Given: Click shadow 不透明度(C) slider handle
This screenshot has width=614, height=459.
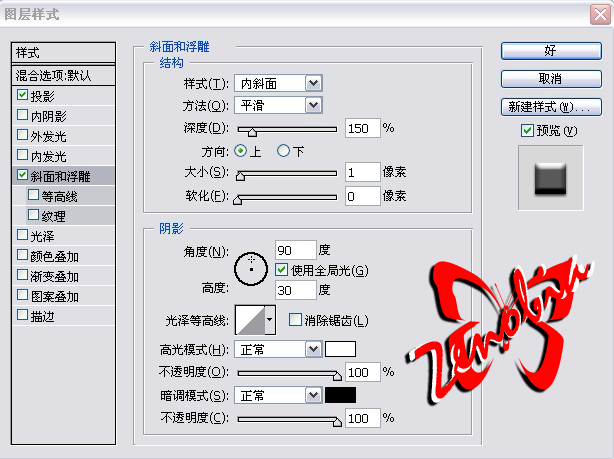Looking at the screenshot, I should point(337,422).
